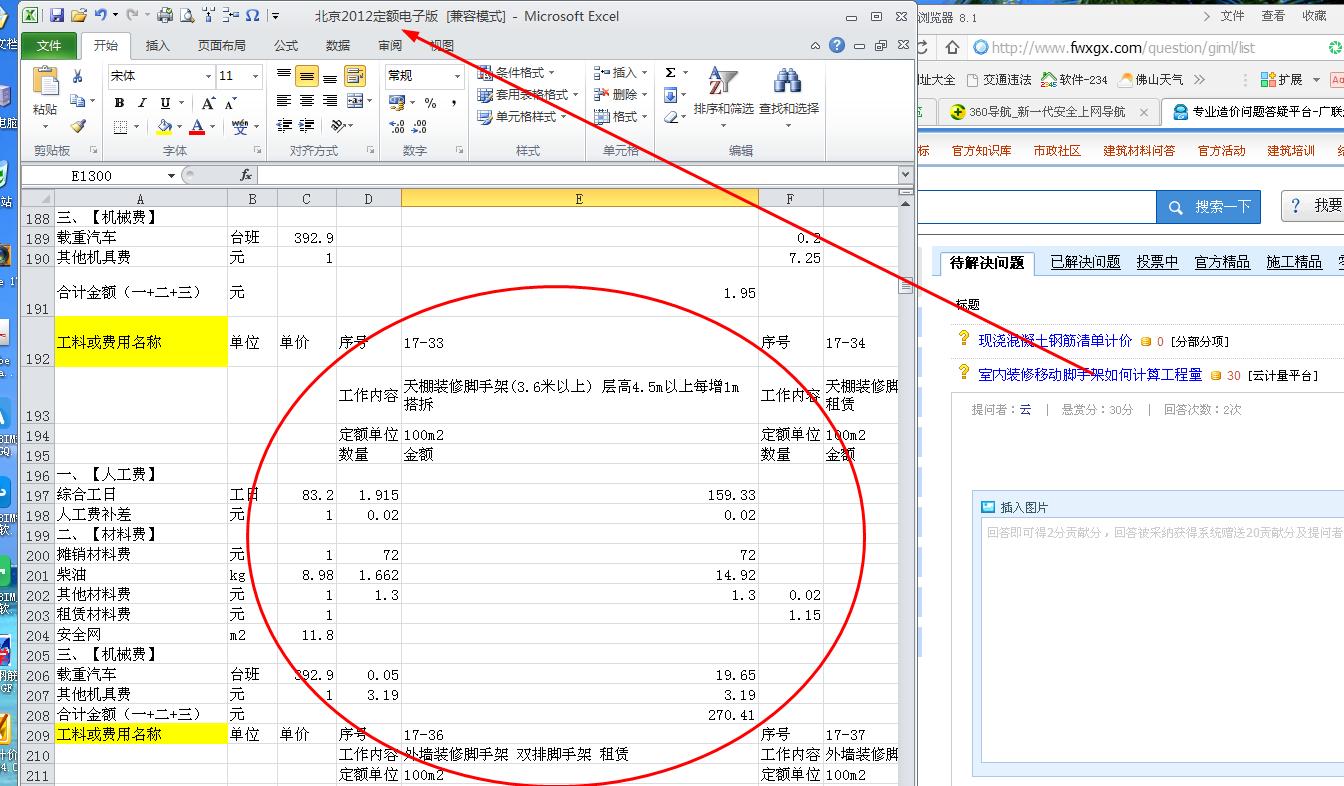This screenshot has width=1344, height=786.
Task: Switch to the 公式 ribbon tab
Action: 286,45
